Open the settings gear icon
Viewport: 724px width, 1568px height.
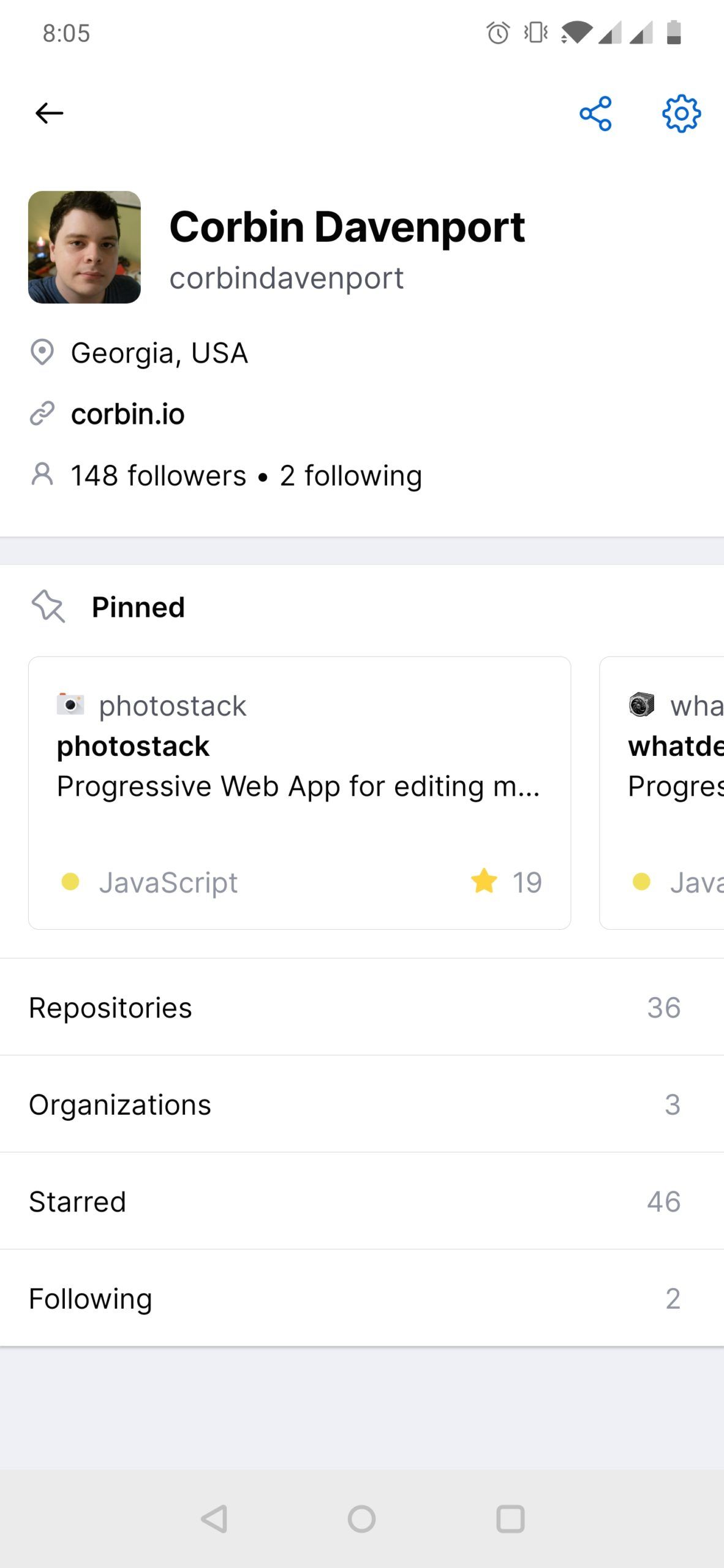[x=681, y=113]
